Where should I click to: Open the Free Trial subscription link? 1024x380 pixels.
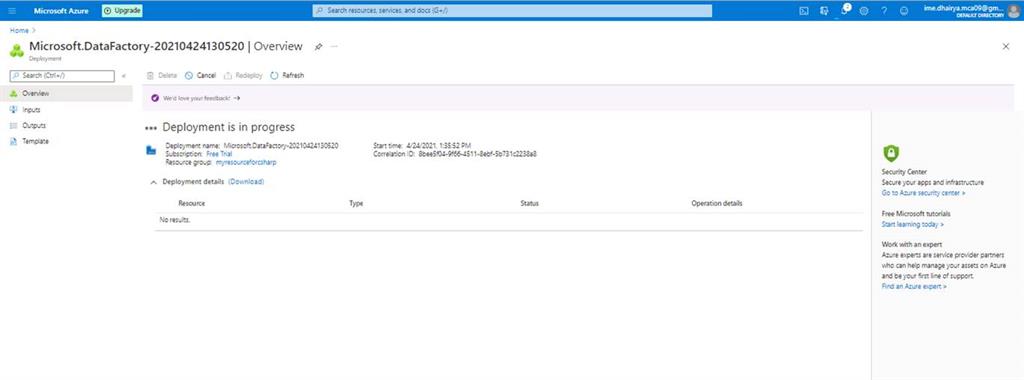219,153
